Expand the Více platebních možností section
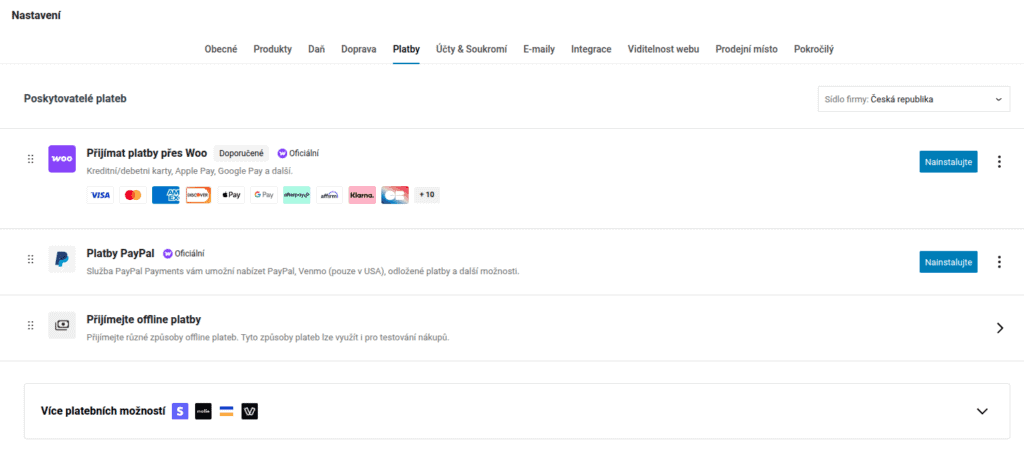Viewport: 1024px width, 459px height. tap(981, 411)
